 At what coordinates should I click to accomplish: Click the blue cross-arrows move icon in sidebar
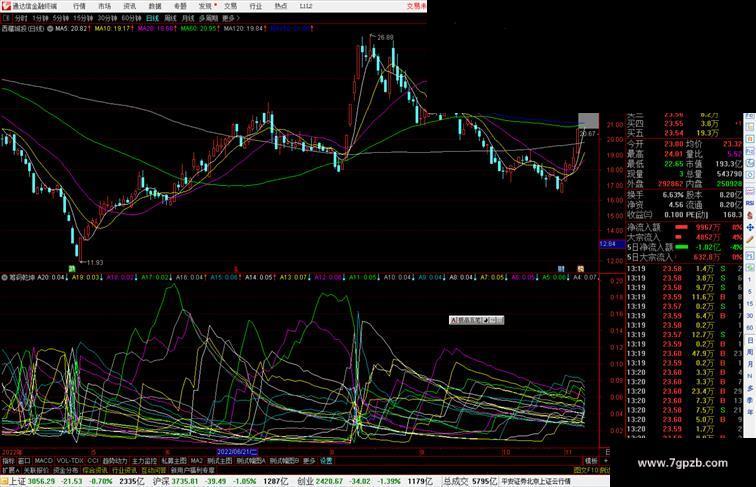click(750, 227)
